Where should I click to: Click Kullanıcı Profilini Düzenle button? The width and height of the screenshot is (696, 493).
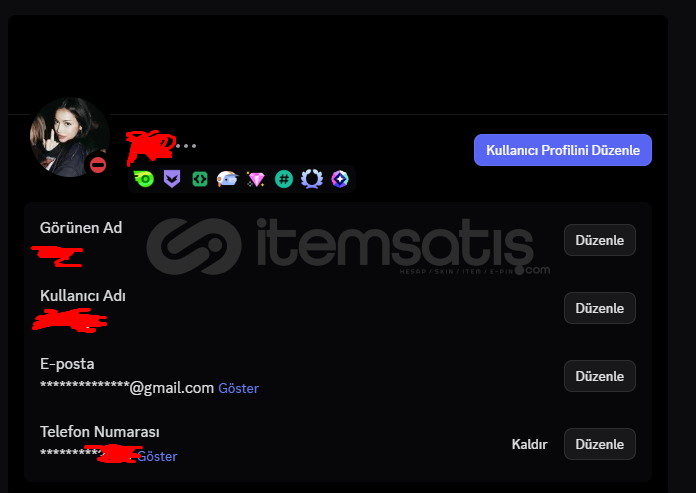(x=563, y=150)
